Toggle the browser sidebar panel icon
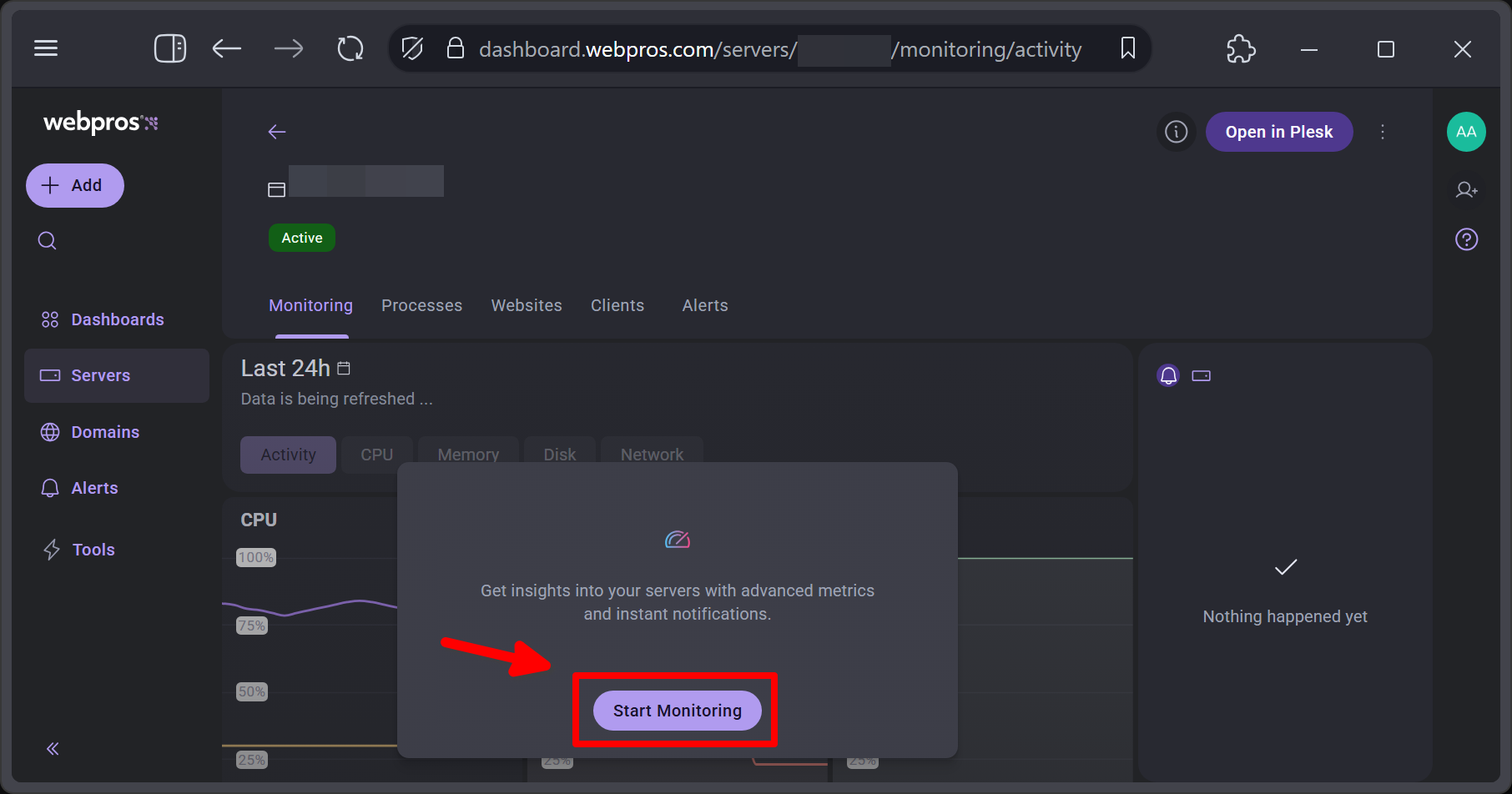This screenshot has width=1512, height=794. [x=170, y=48]
